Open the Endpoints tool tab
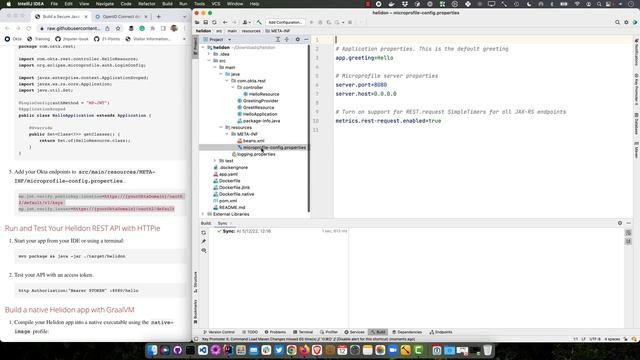This screenshot has height=360, width=640. tap(440, 332)
